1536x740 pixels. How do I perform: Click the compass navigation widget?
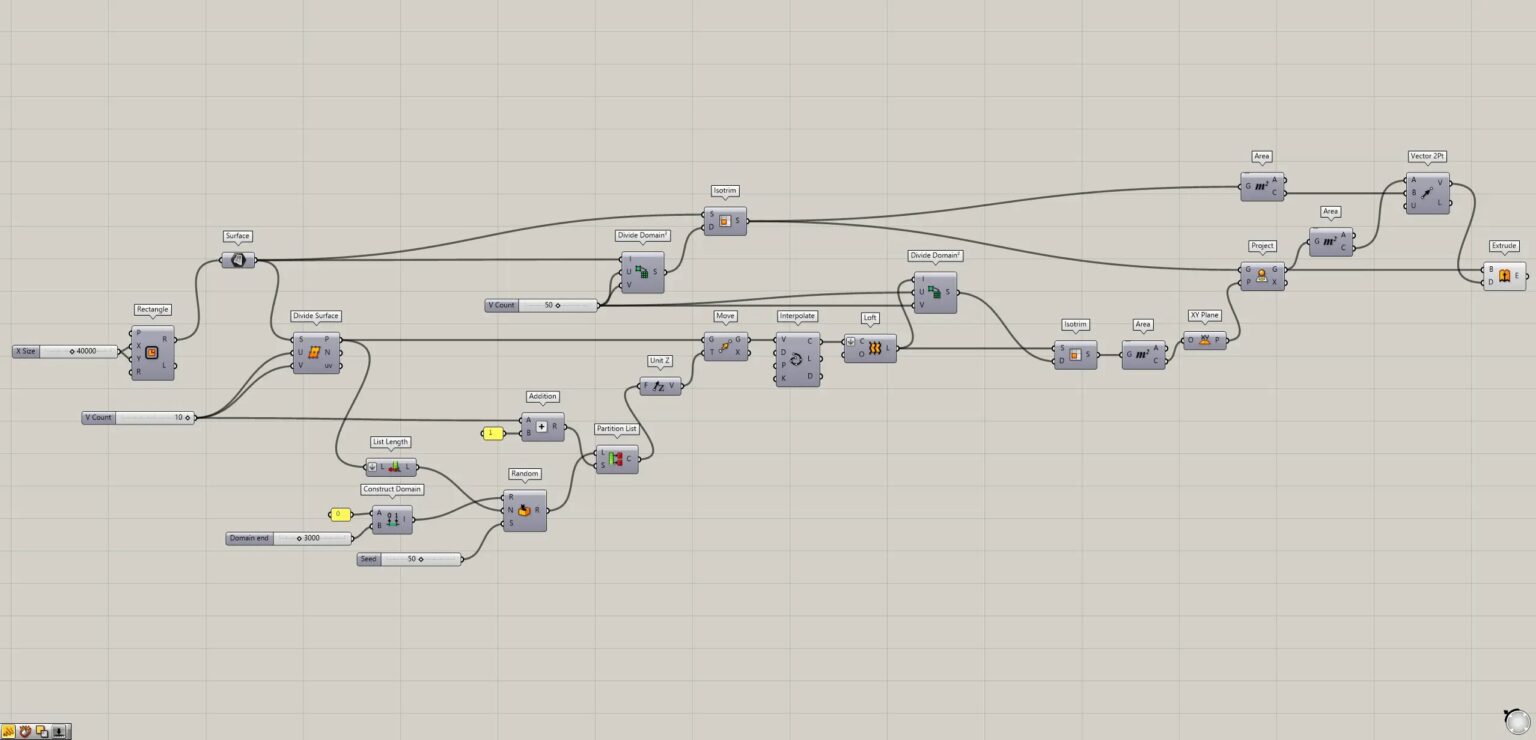[x=1516, y=720]
